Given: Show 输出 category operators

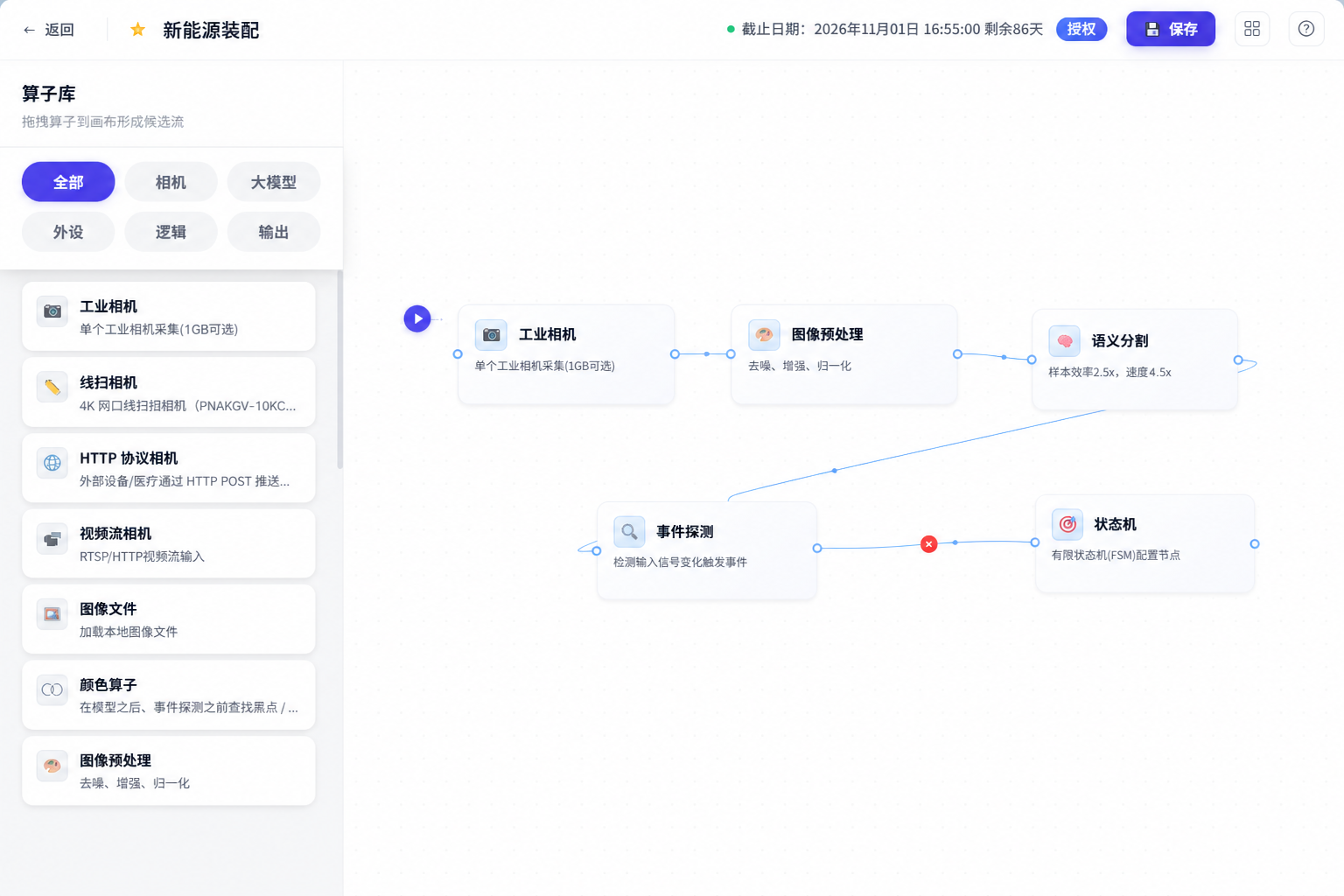Looking at the screenshot, I should pos(274,232).
